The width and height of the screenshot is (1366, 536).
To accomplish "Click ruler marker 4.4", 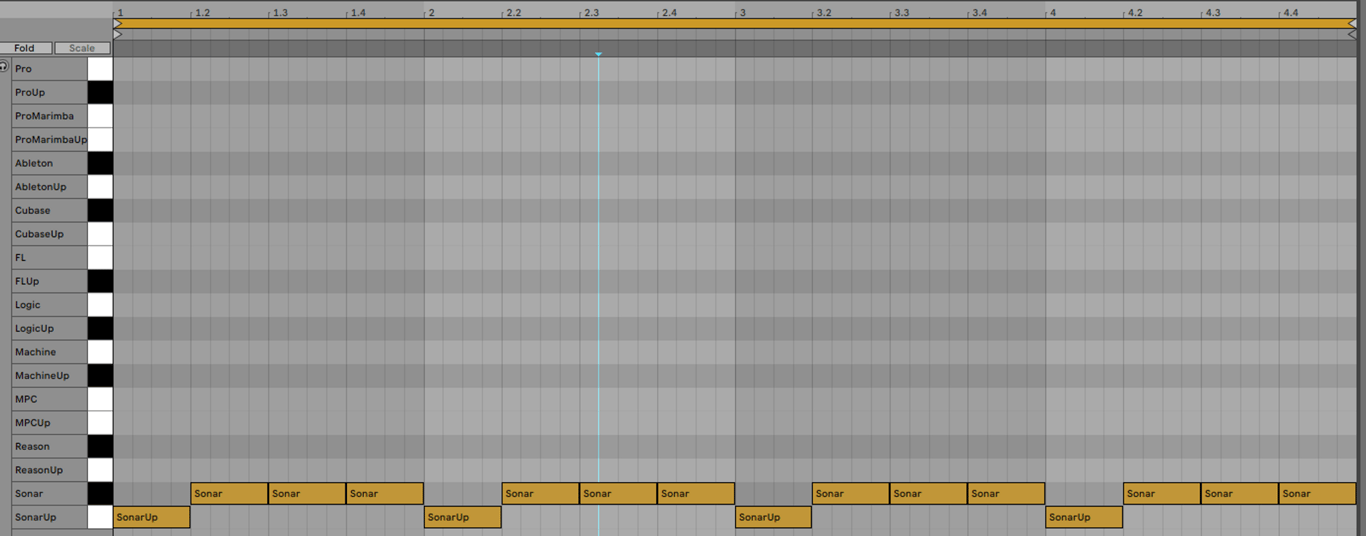I will (1290, 13).
